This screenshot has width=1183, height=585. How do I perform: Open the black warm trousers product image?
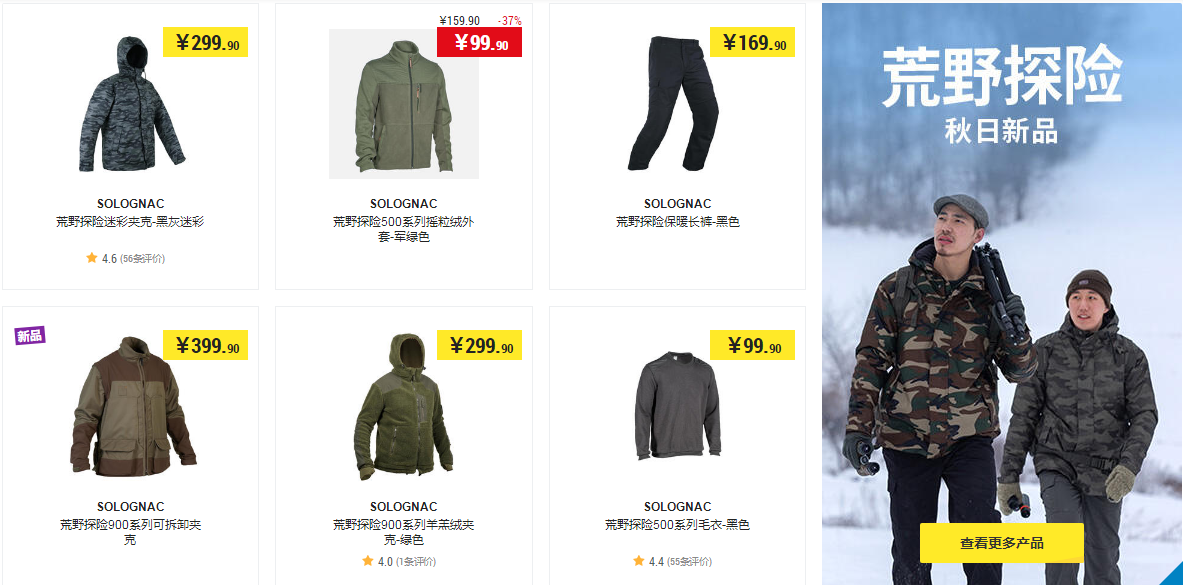tap(674, 103)
